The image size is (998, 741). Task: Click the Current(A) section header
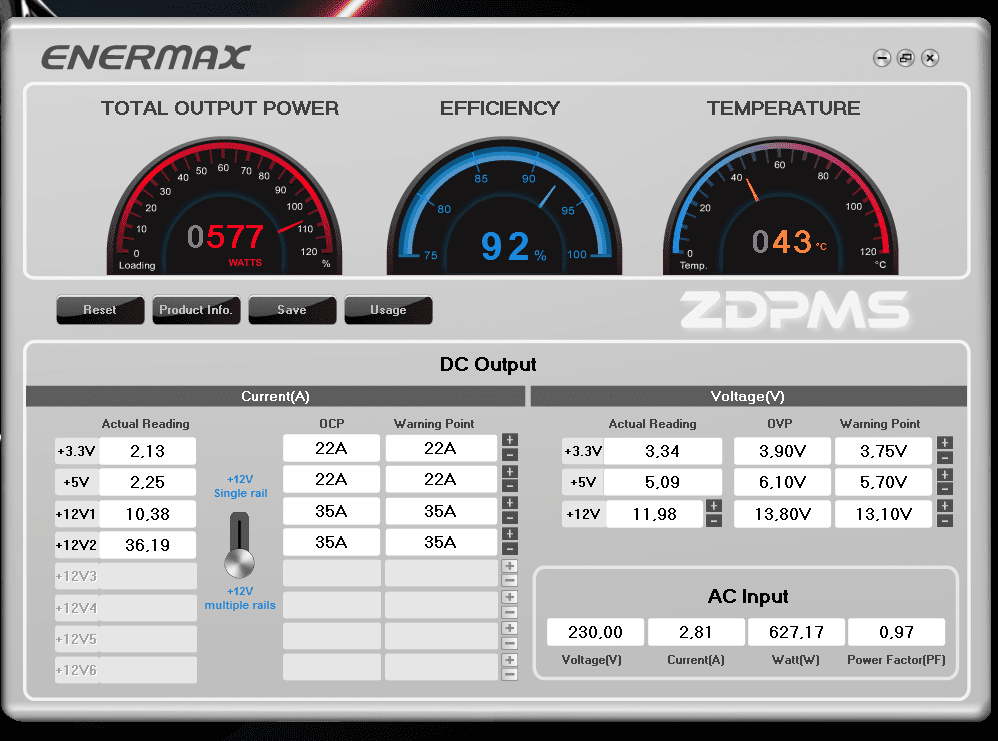275,396
